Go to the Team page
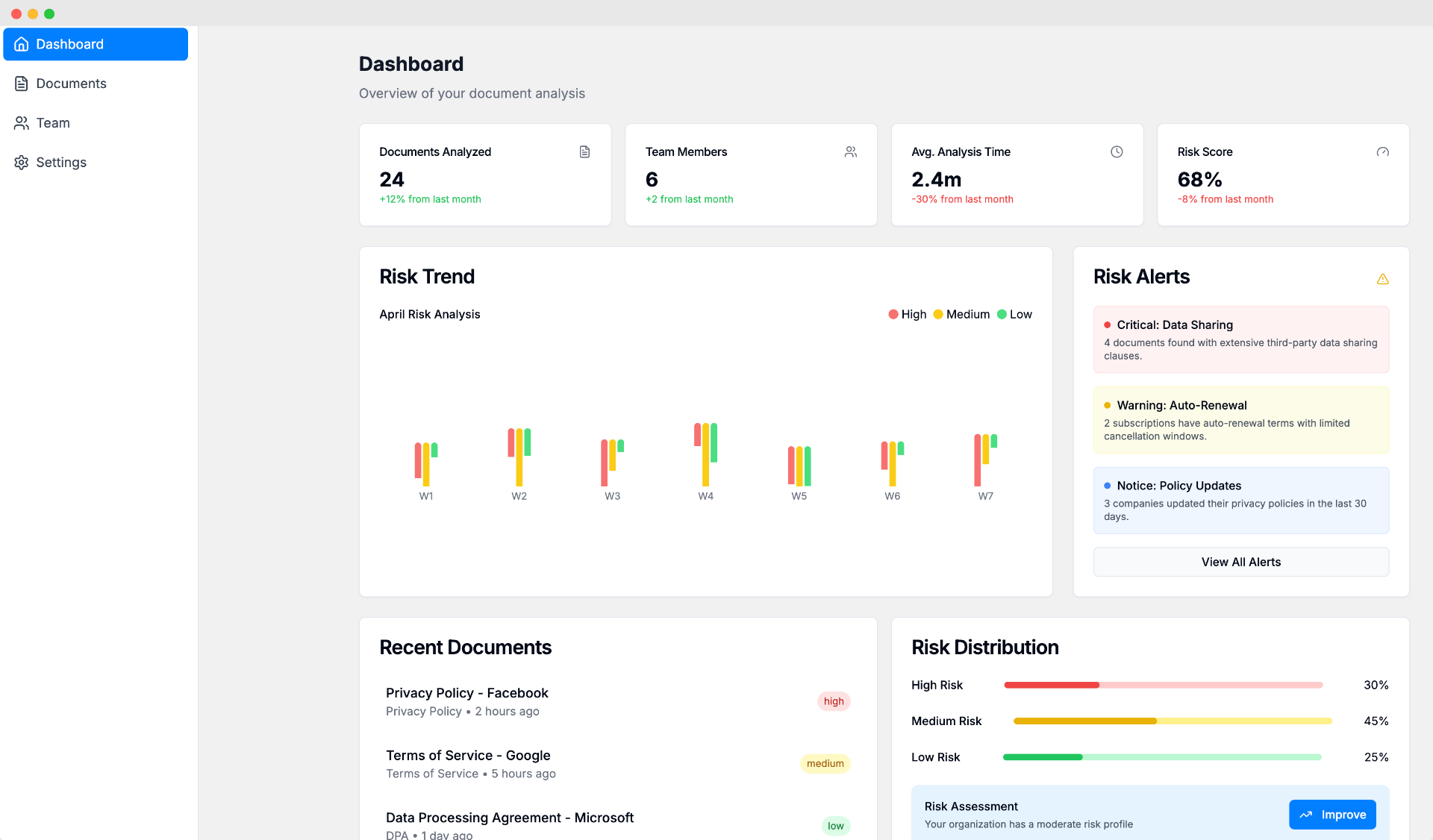 pyautogui.click(x=96, y=123)
